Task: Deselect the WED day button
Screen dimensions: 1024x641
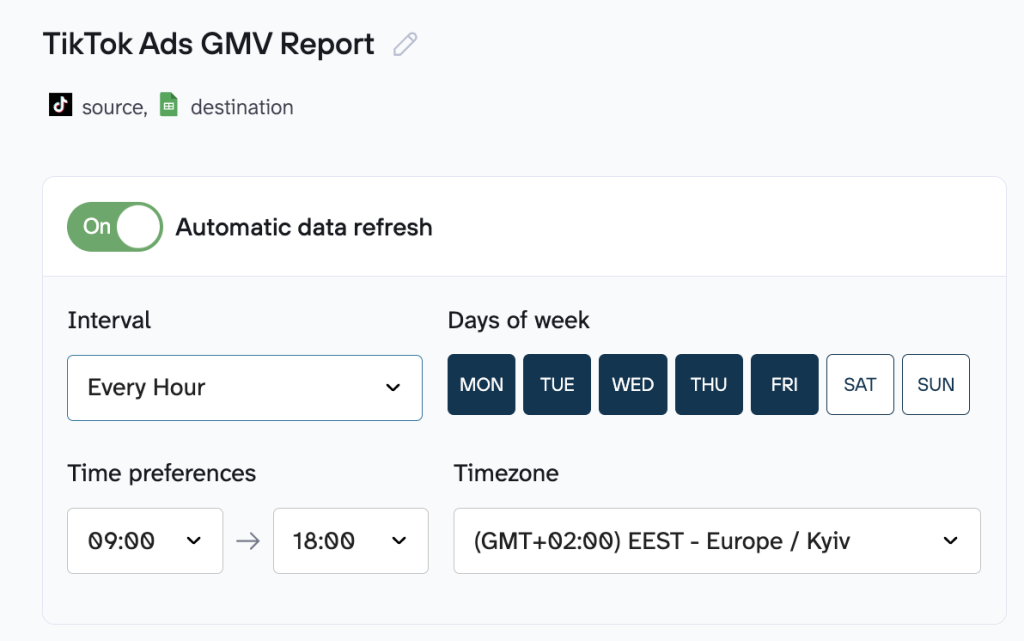Action: point(632,384)
